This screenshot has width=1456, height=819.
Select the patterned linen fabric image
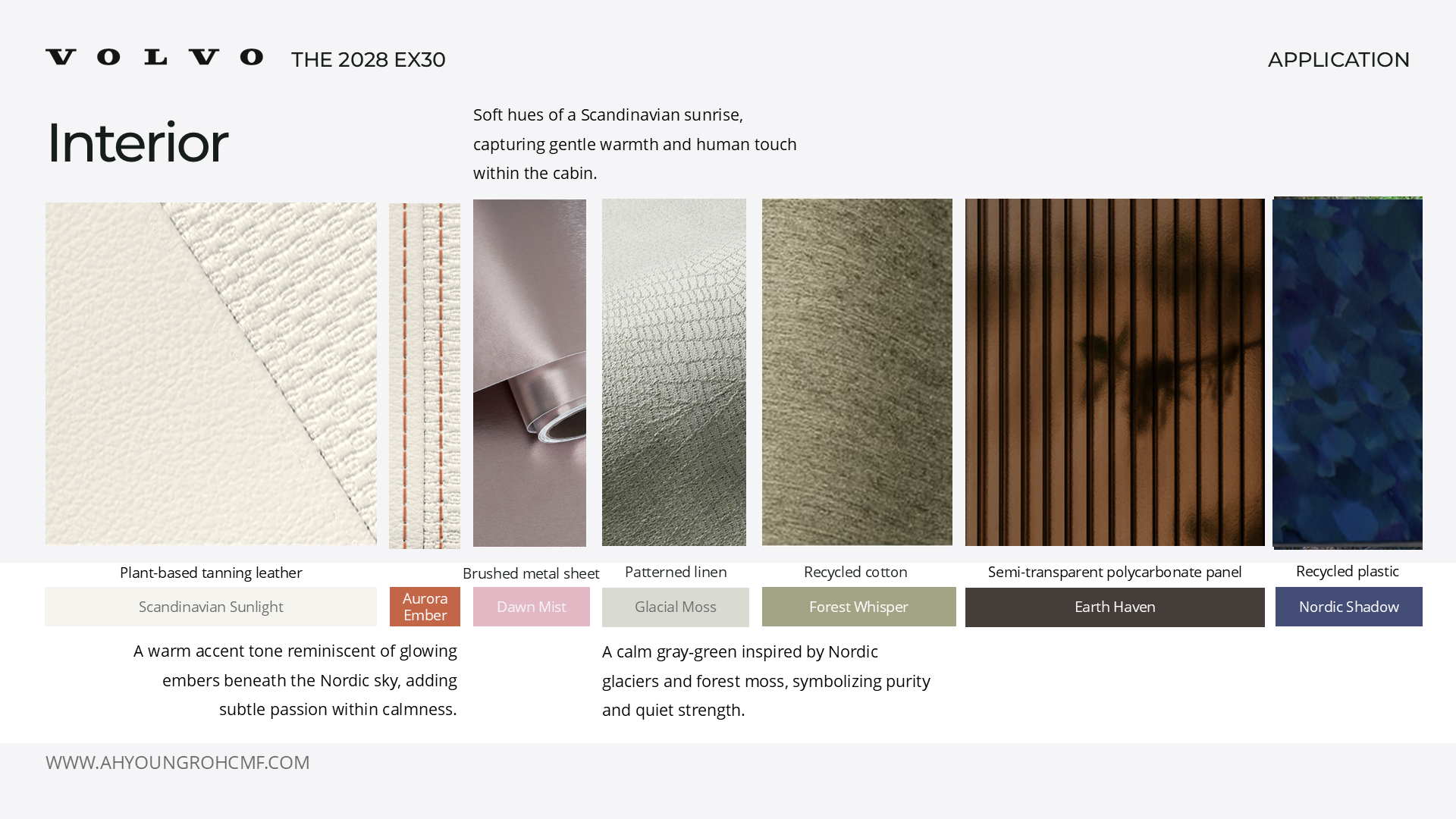[x=674, y=372]
